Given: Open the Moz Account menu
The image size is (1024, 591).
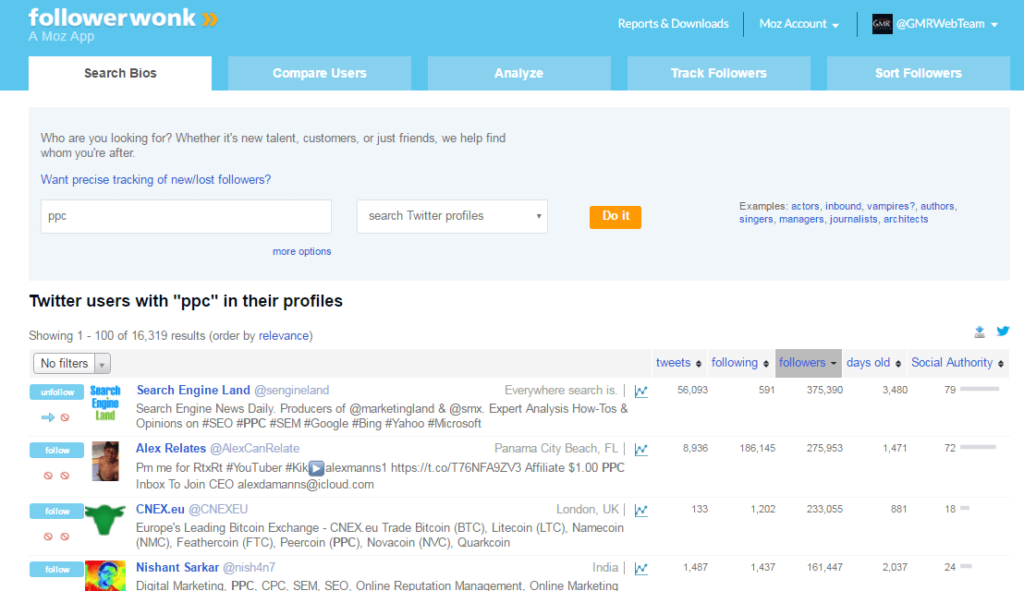Looking at the screenshot, I should tap(799, 24).
